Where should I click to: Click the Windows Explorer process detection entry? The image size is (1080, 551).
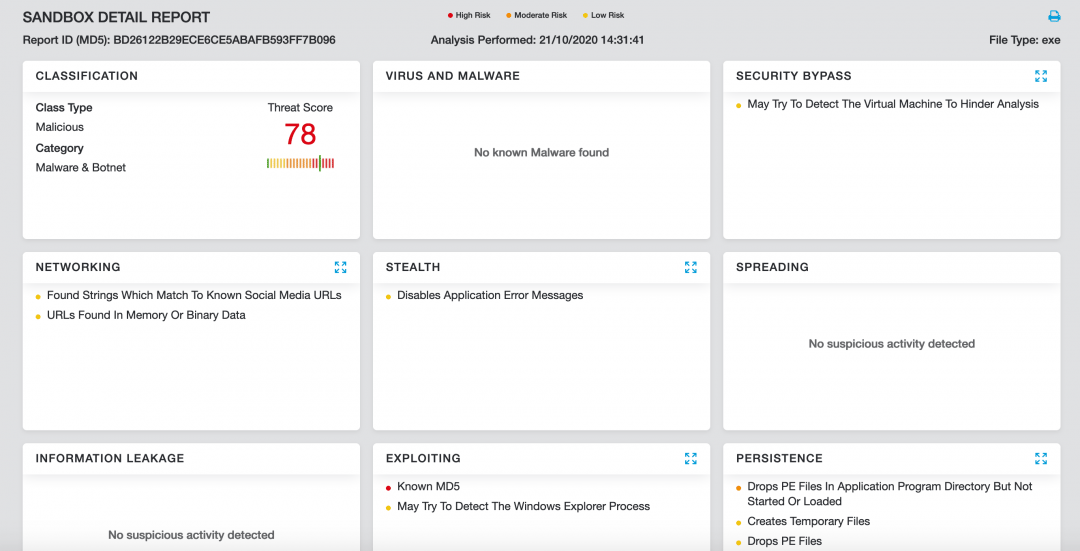(x=523, y=507)
